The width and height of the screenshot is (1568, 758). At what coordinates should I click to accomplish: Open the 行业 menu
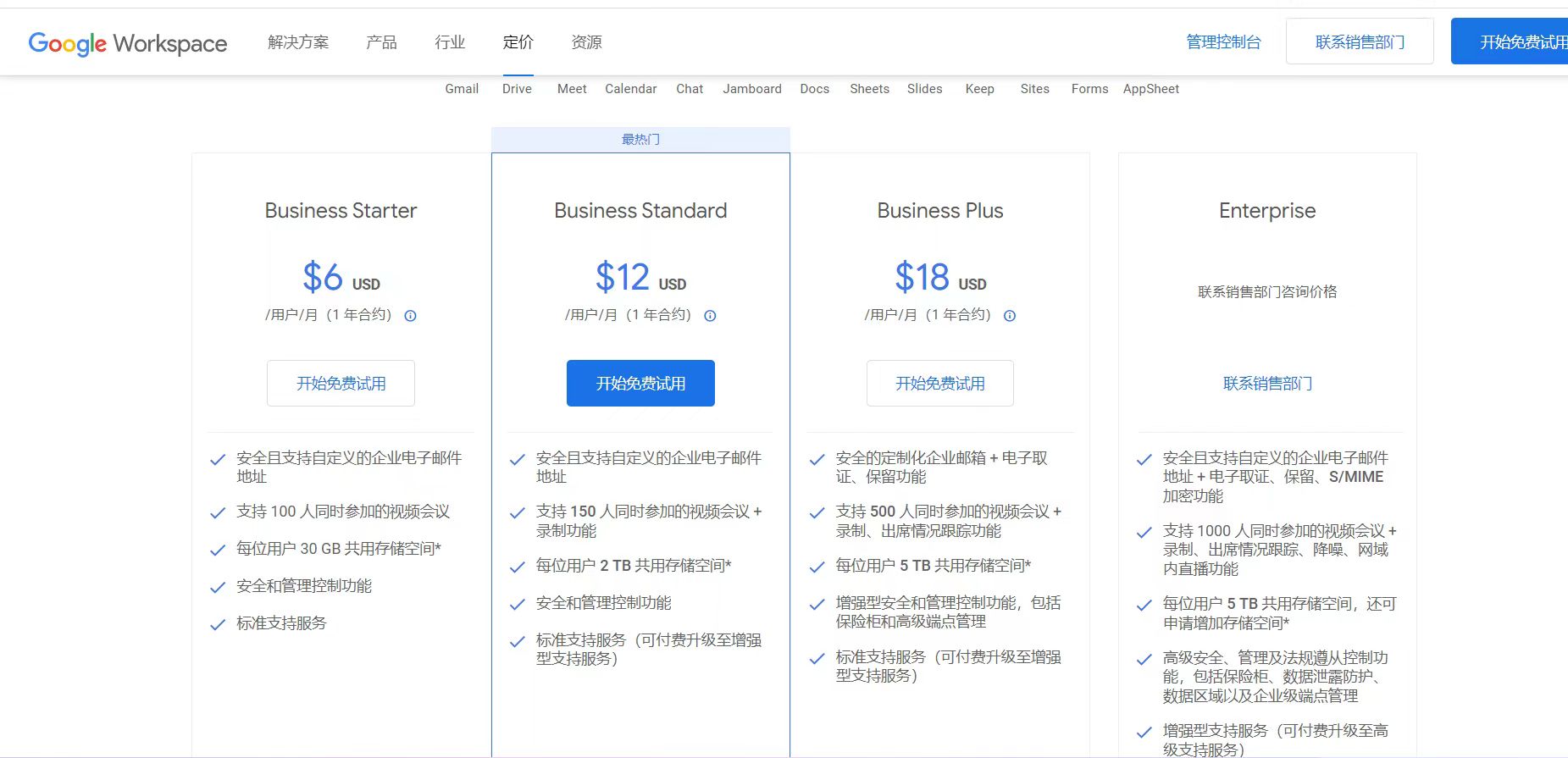pyautogui.click(x=450, y=42)
